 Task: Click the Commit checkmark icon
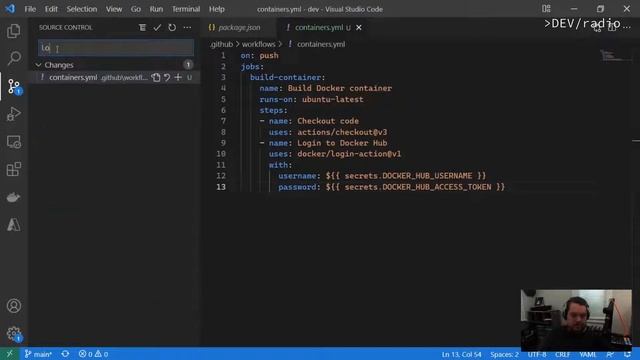pyautogui.click(x=157, y=27)
